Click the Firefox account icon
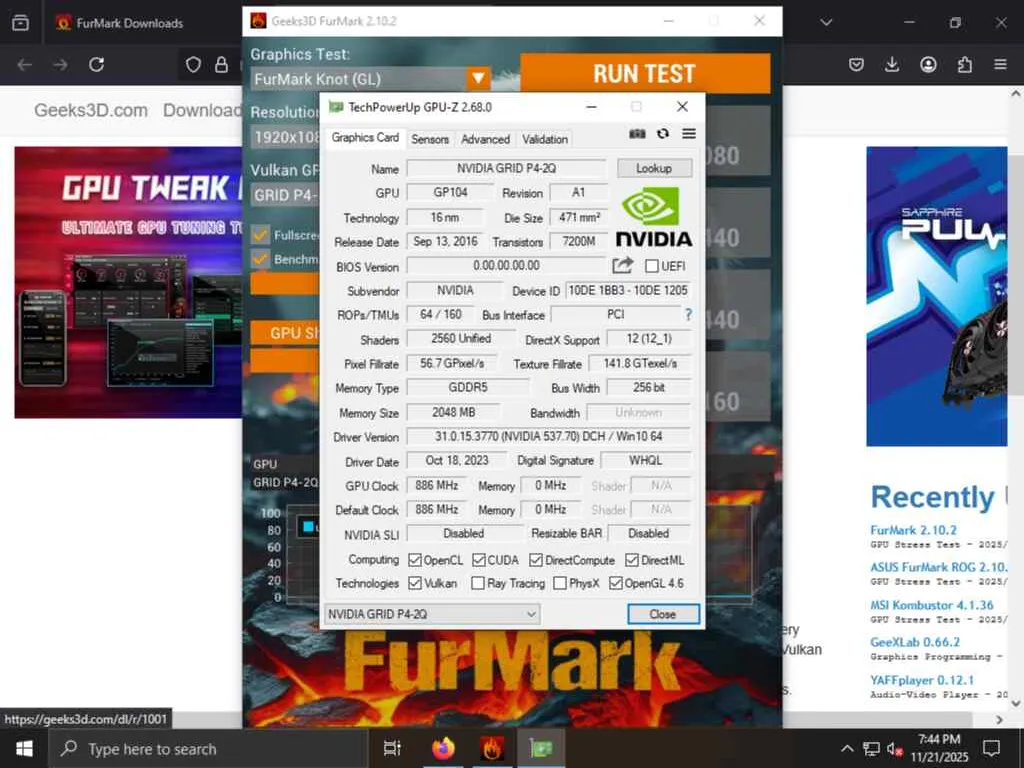 pyautogui.click(x=928, y=65)
